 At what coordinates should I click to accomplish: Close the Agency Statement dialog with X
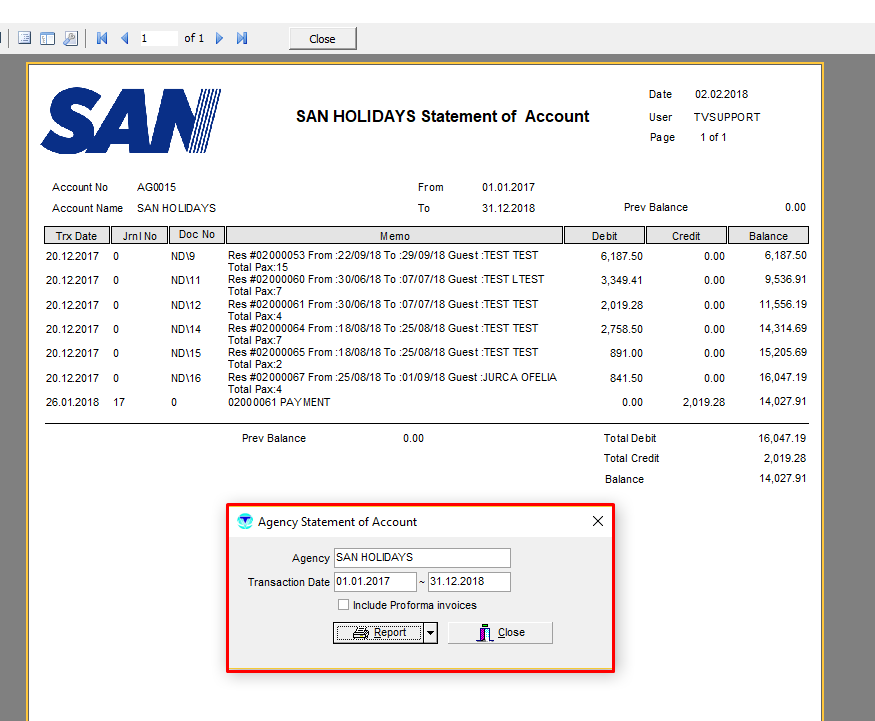pyautogui.click(x=598, y=521)
